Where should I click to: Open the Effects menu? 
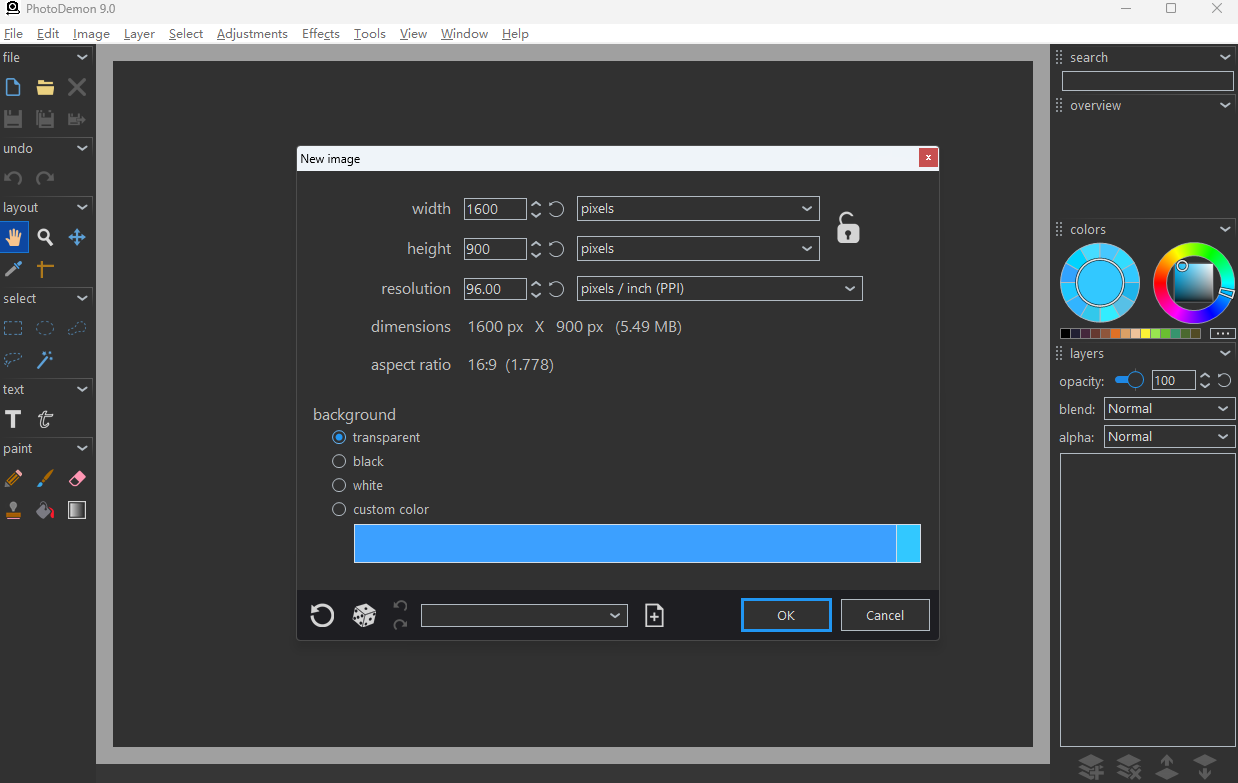click(x=320, y=34)
